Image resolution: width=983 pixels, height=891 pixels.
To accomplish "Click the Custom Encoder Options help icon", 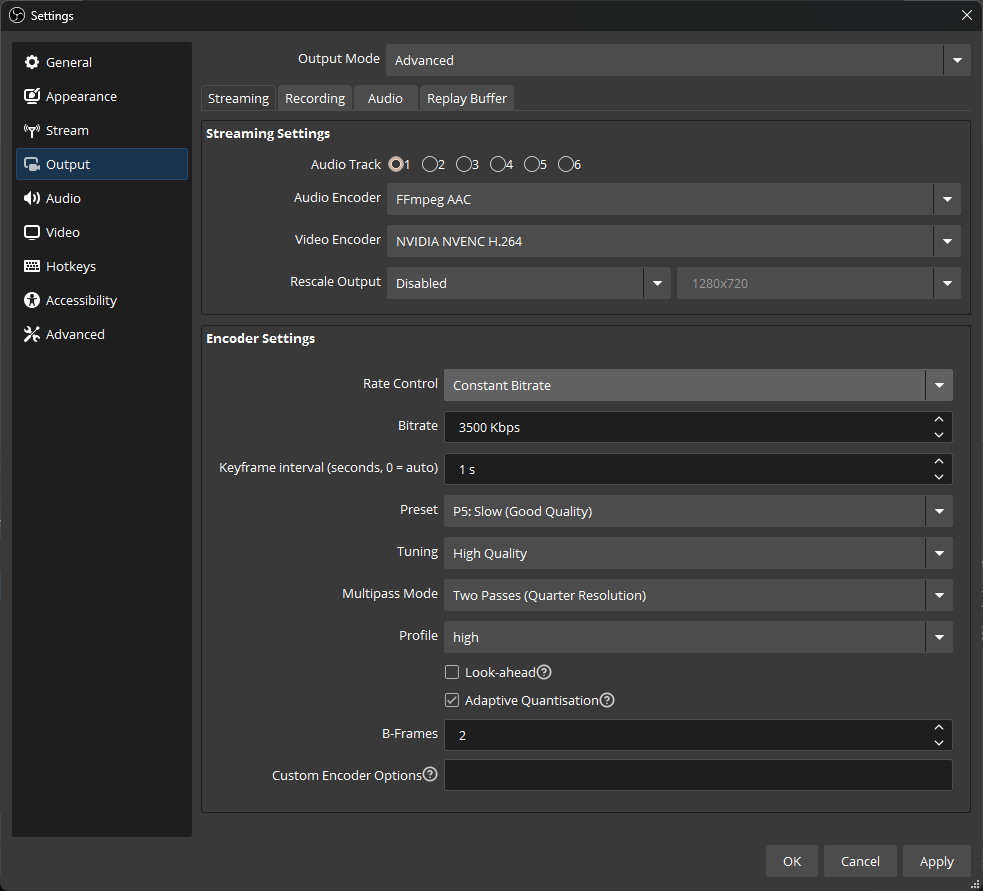I will (430, 774).
